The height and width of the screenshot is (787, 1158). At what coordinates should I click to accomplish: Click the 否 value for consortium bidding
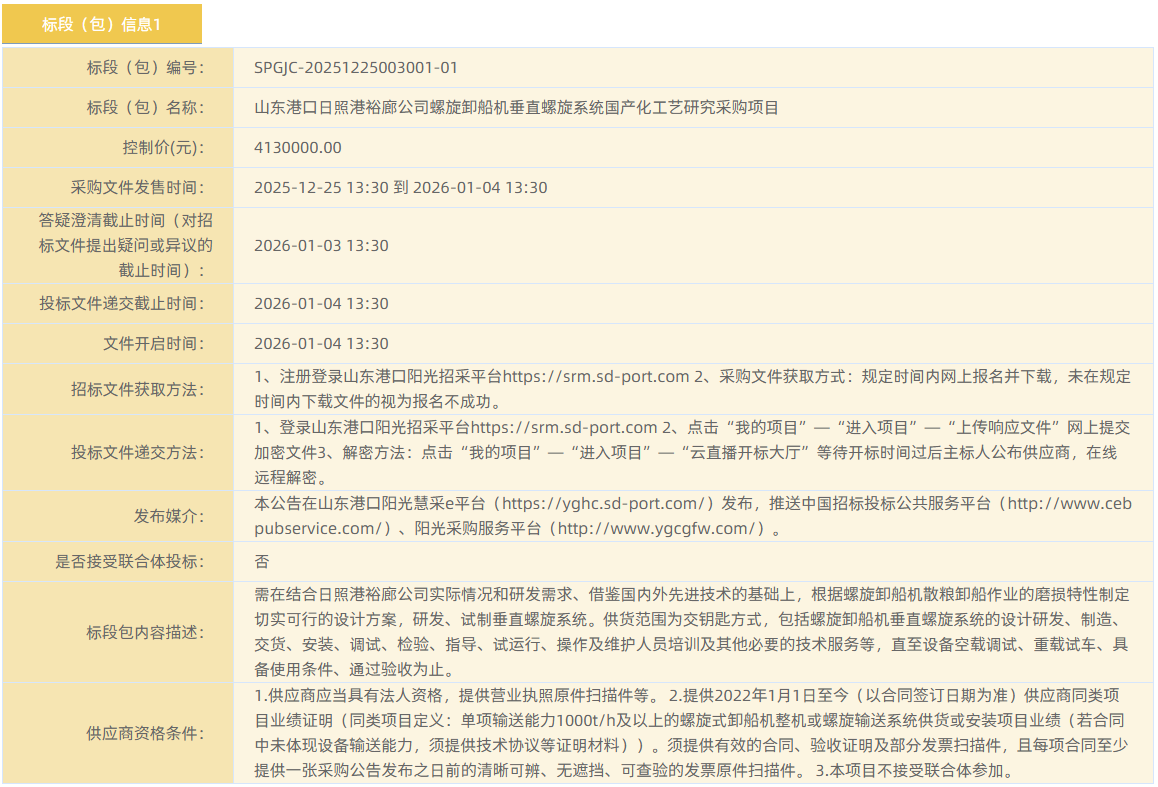click(x=262, y=562)
